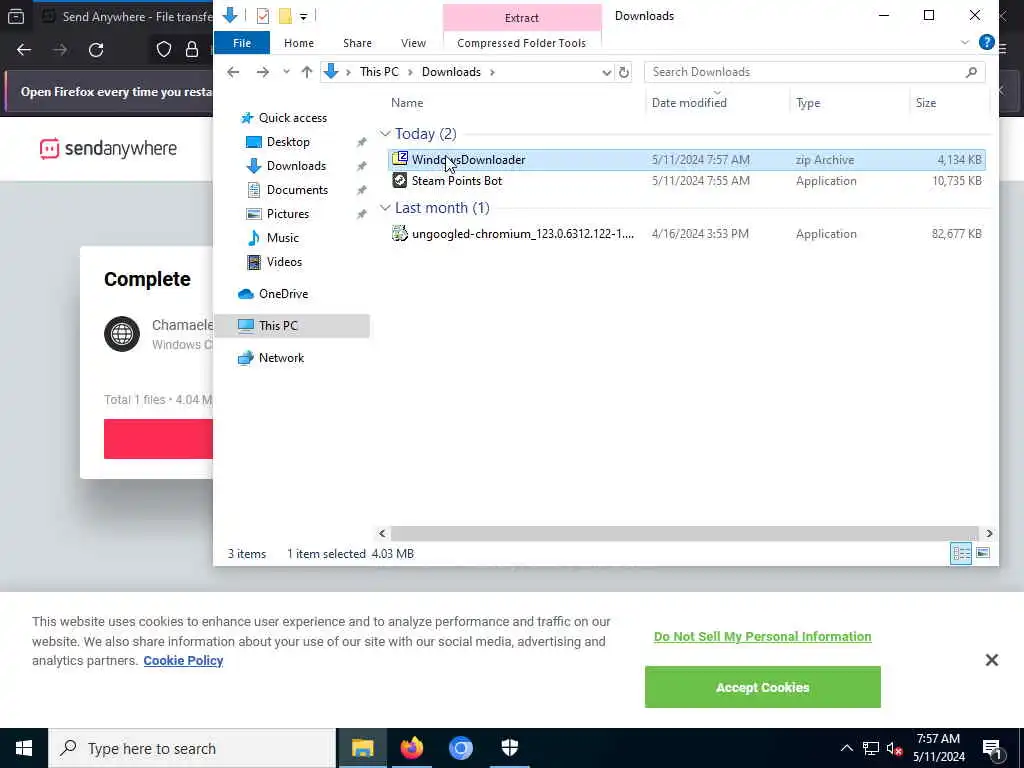This screenshot has height=768, width=1024.
Task: Open Music in the navigation pane
Action: (282, 238)
